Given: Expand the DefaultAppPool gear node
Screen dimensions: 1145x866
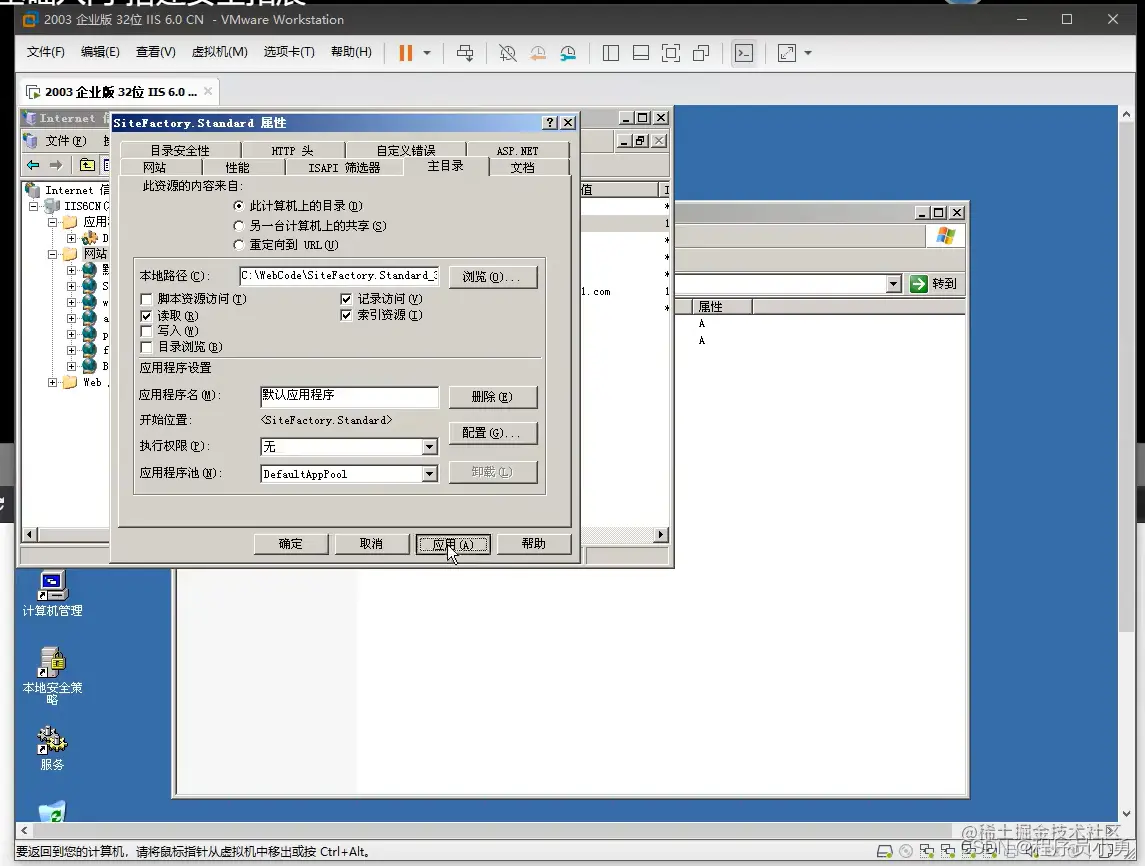Looking at the screenshot, I should (x=71, y=238).
